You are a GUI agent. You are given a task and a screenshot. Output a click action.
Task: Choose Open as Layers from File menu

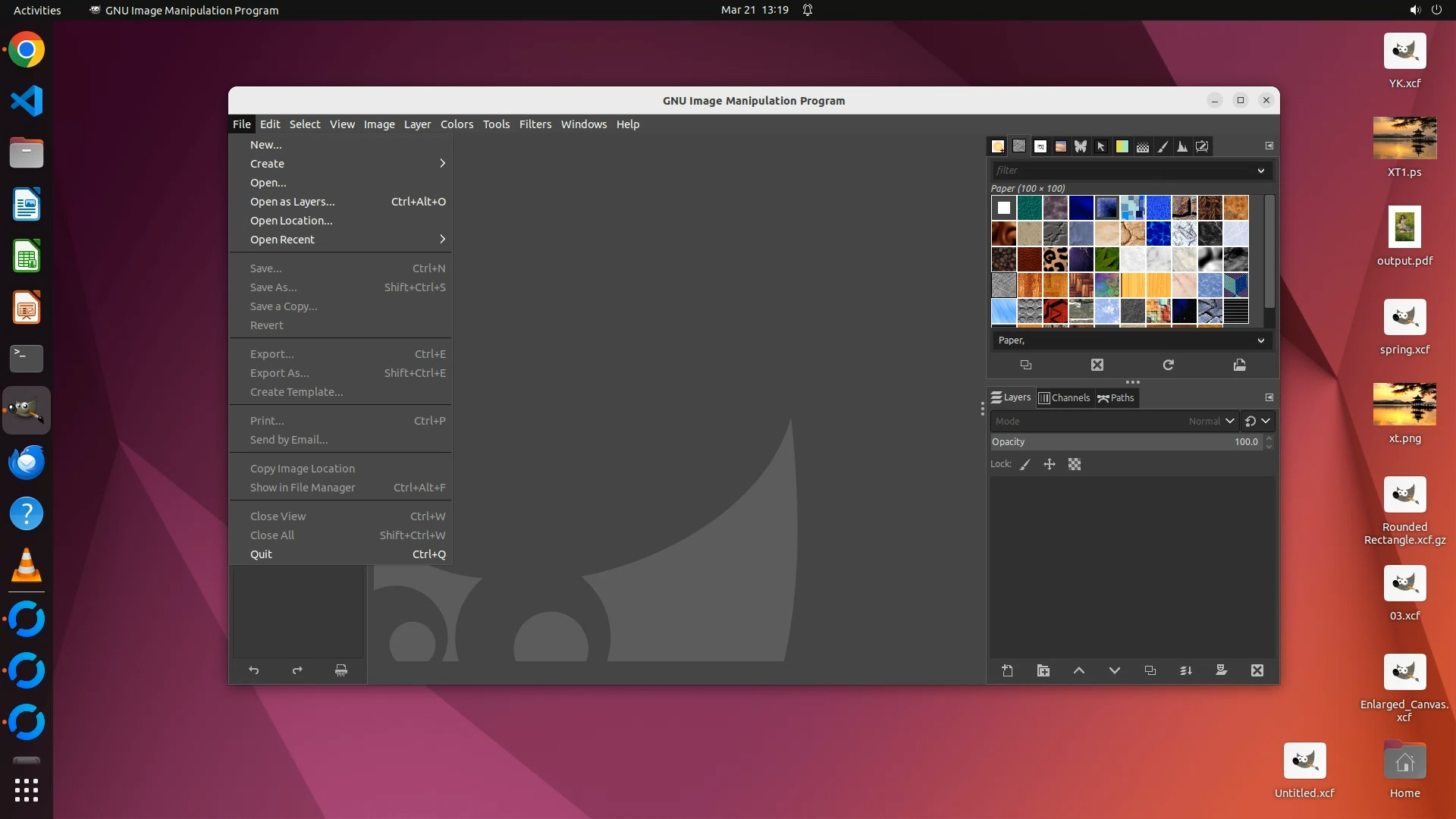tap(293, 202)
